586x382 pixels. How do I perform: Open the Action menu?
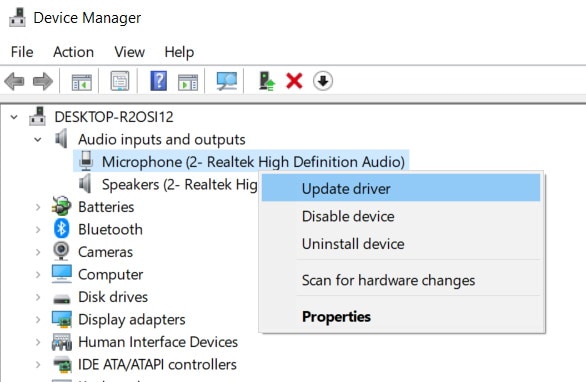tap(73, 52)
